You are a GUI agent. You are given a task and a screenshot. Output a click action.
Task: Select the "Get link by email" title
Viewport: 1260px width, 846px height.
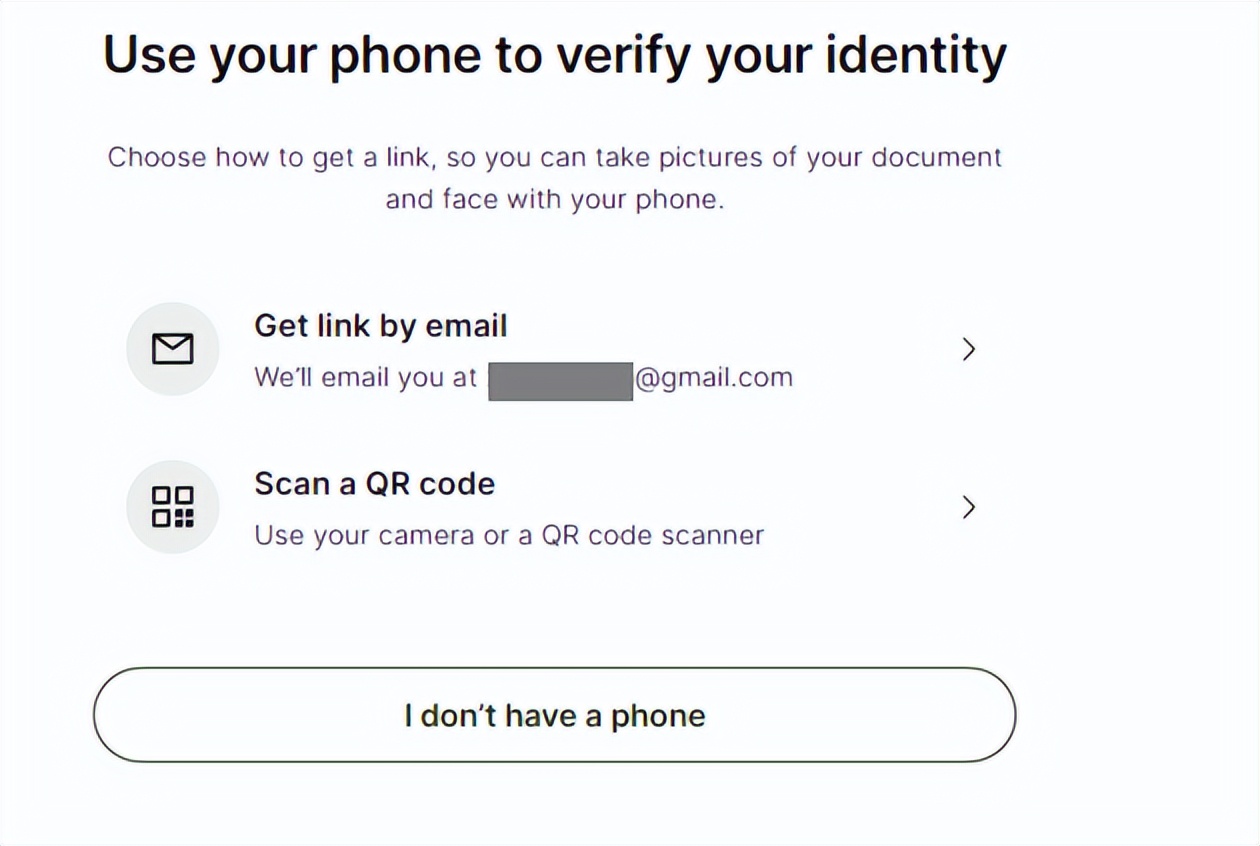tap(380, 326)
